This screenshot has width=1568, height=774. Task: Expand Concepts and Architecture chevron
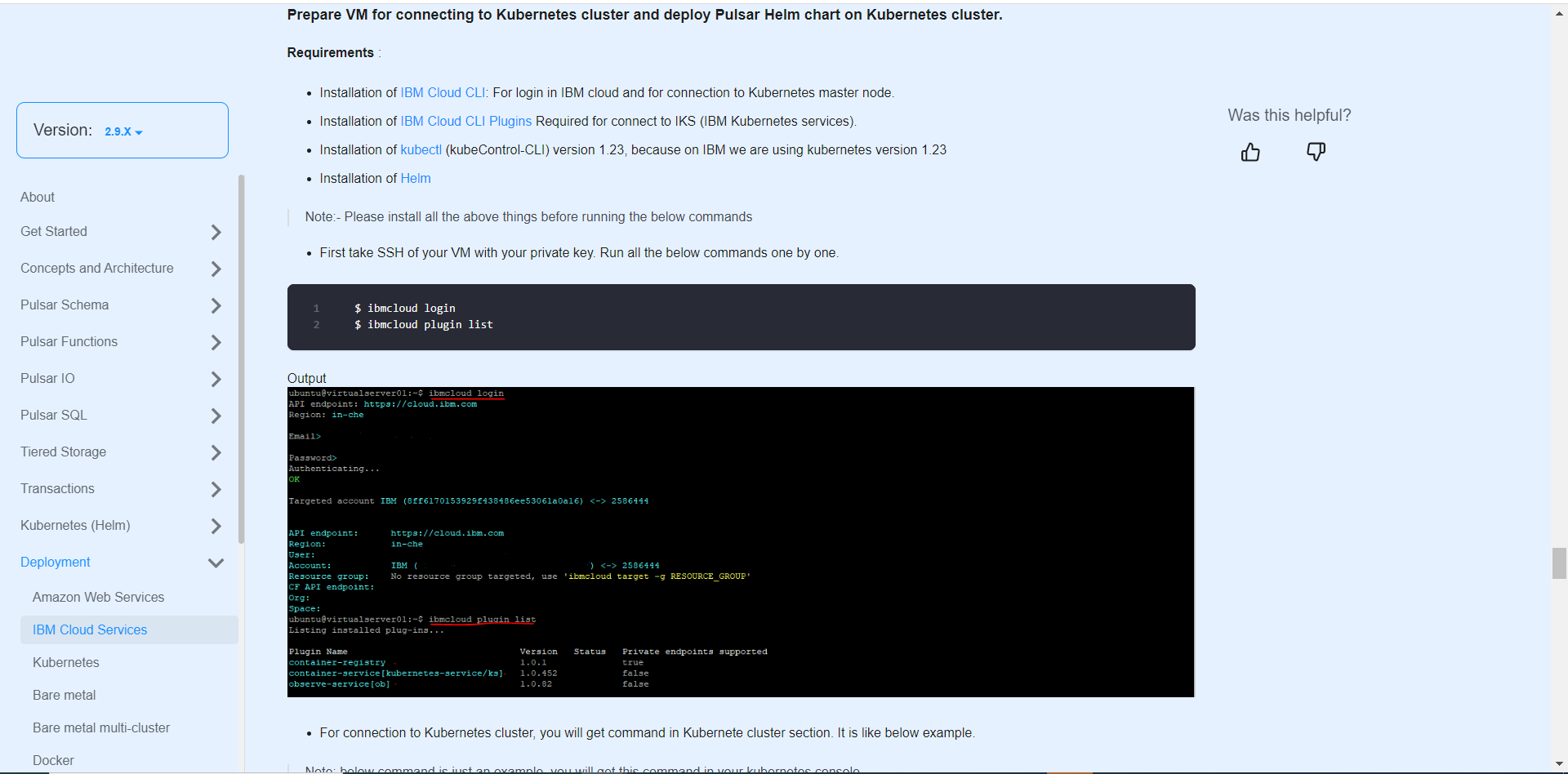[216, 269]
